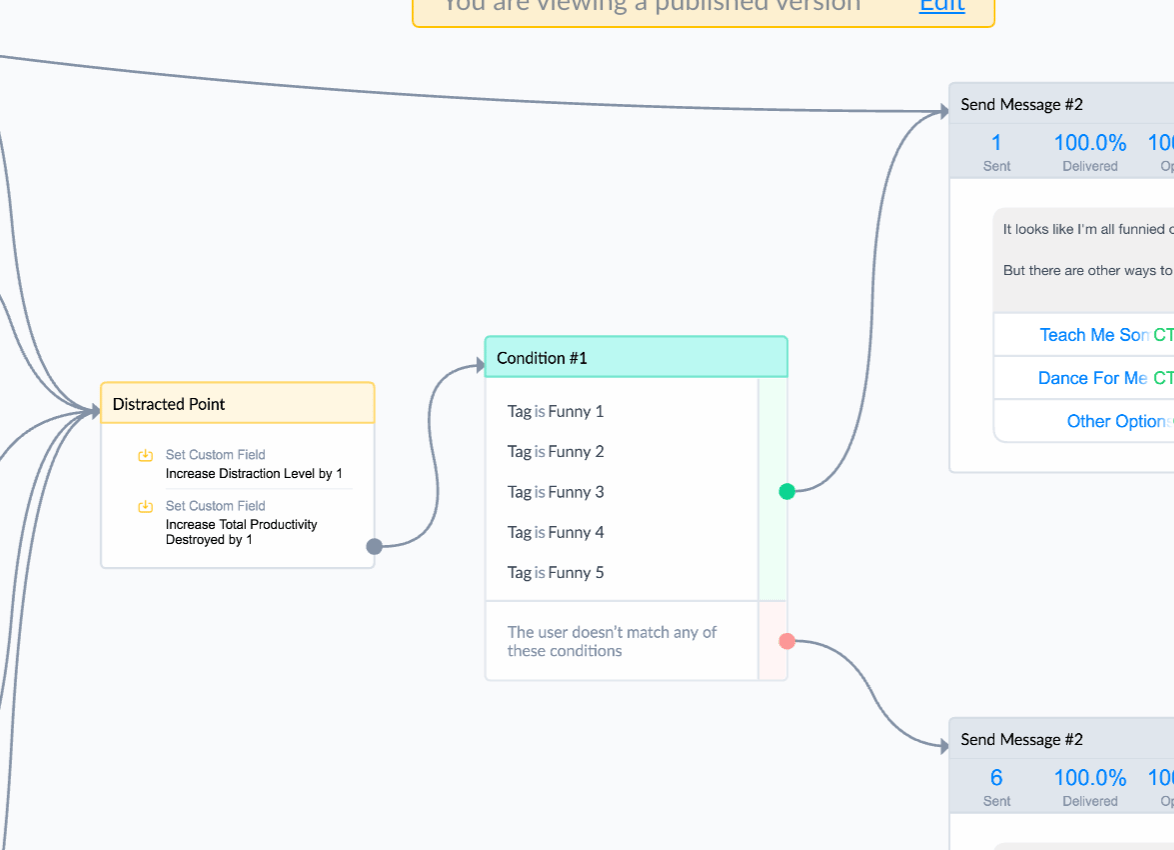Open lower Send Message #2 node header
This screenshot has height=850, width=1174.
coord(1062,739)
